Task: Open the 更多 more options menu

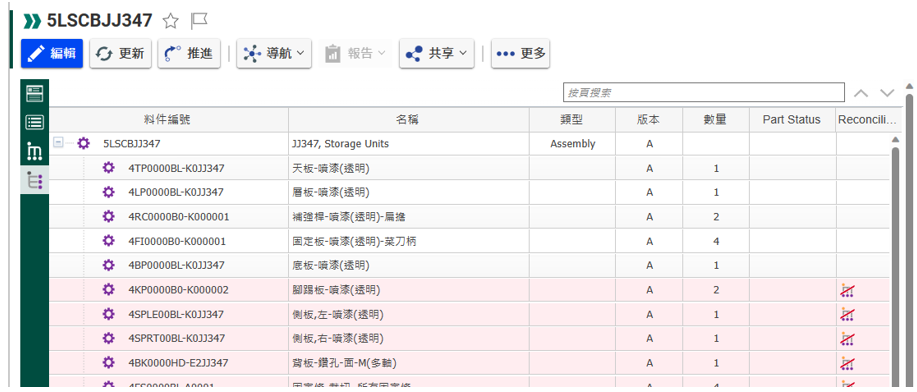Action: click(x=520, y=54)
